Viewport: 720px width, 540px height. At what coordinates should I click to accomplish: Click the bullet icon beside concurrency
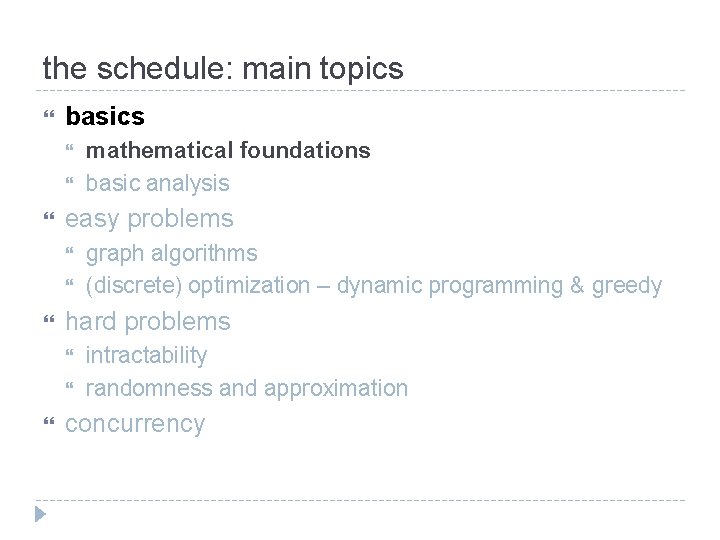tap(49, 421)
